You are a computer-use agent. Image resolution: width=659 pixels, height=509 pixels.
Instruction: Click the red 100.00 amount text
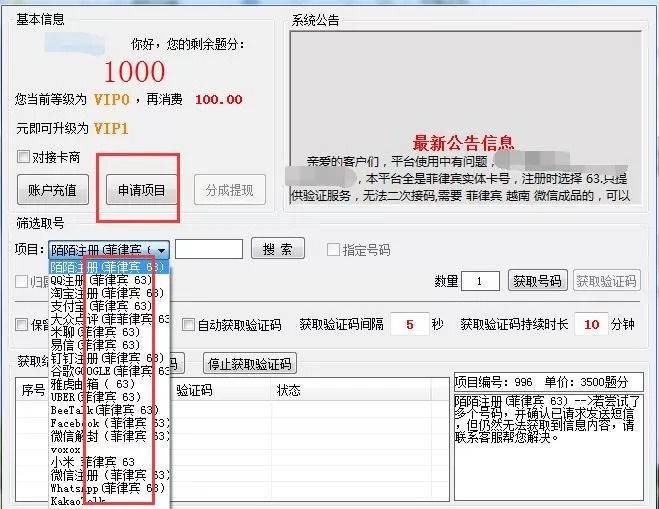pos(219,100)
